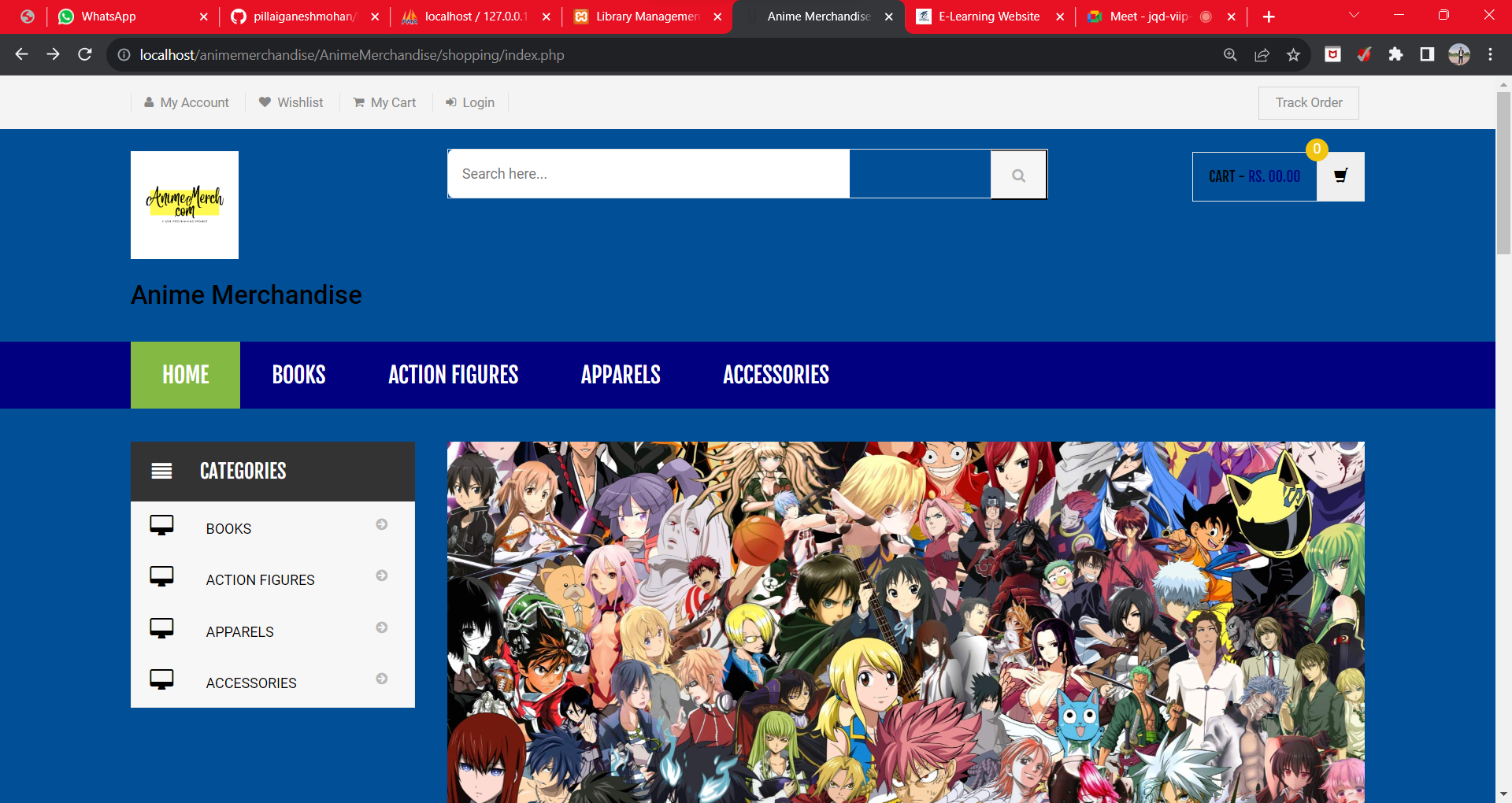Click the page vertical scrollbar thumb
1512x803 pixels.
click(x=1503, y=173)
